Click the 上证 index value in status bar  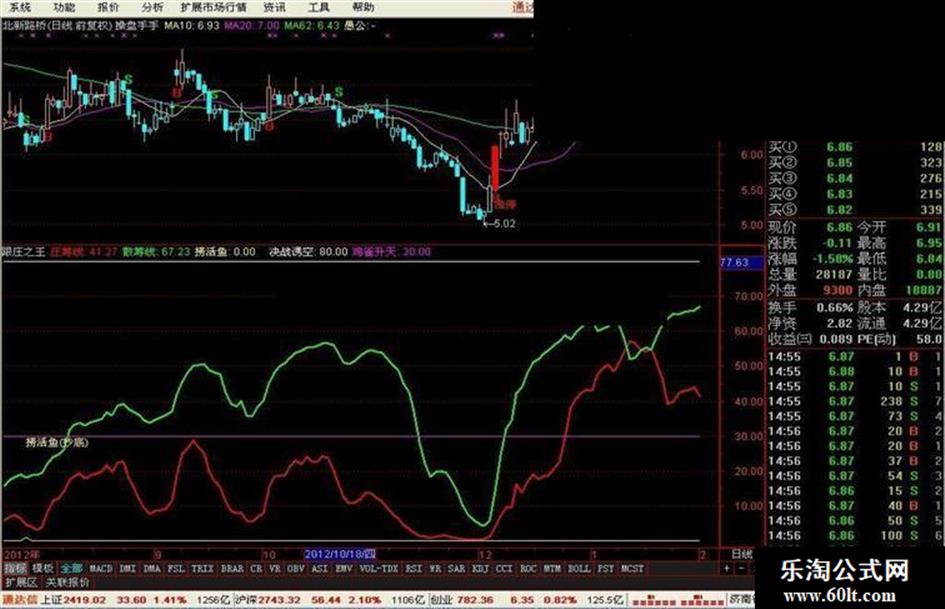[x=84, y=600]
